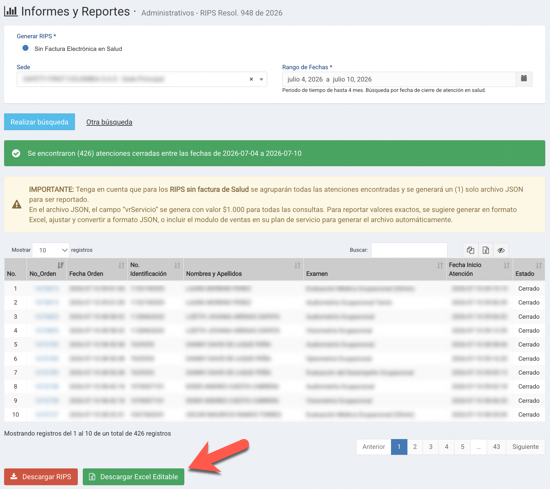Sort by Estado column
This screenshot has height=489, width=550.
pos(529,269)
